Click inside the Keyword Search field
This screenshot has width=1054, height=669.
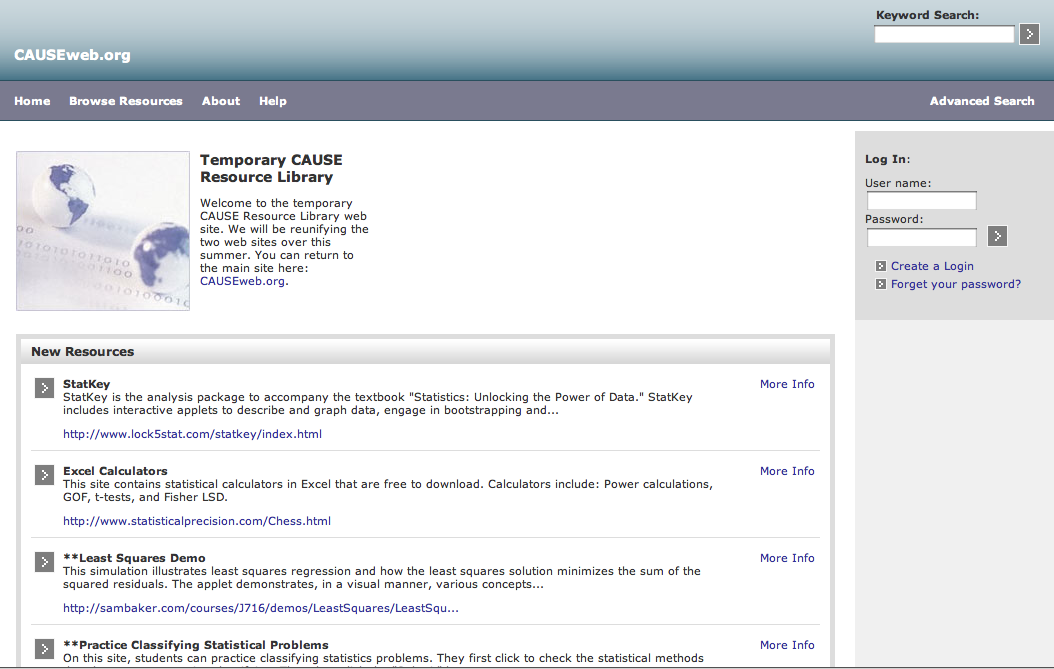pyautogui.click(x=944, y=35)
